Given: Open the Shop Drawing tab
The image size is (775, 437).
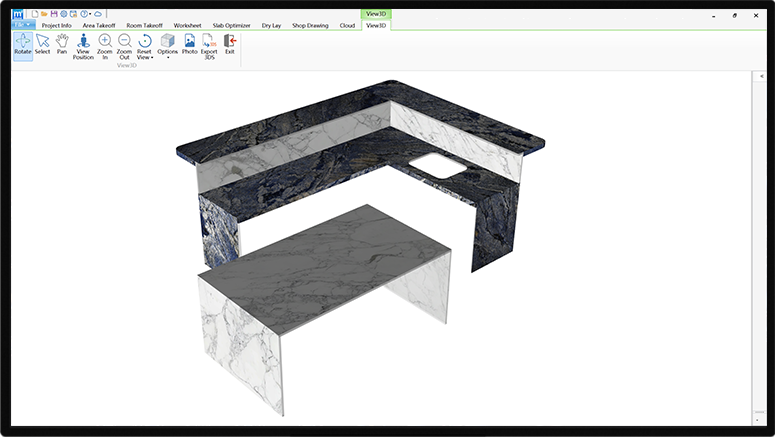Looking at the screenshot, I should coord(310,25).
